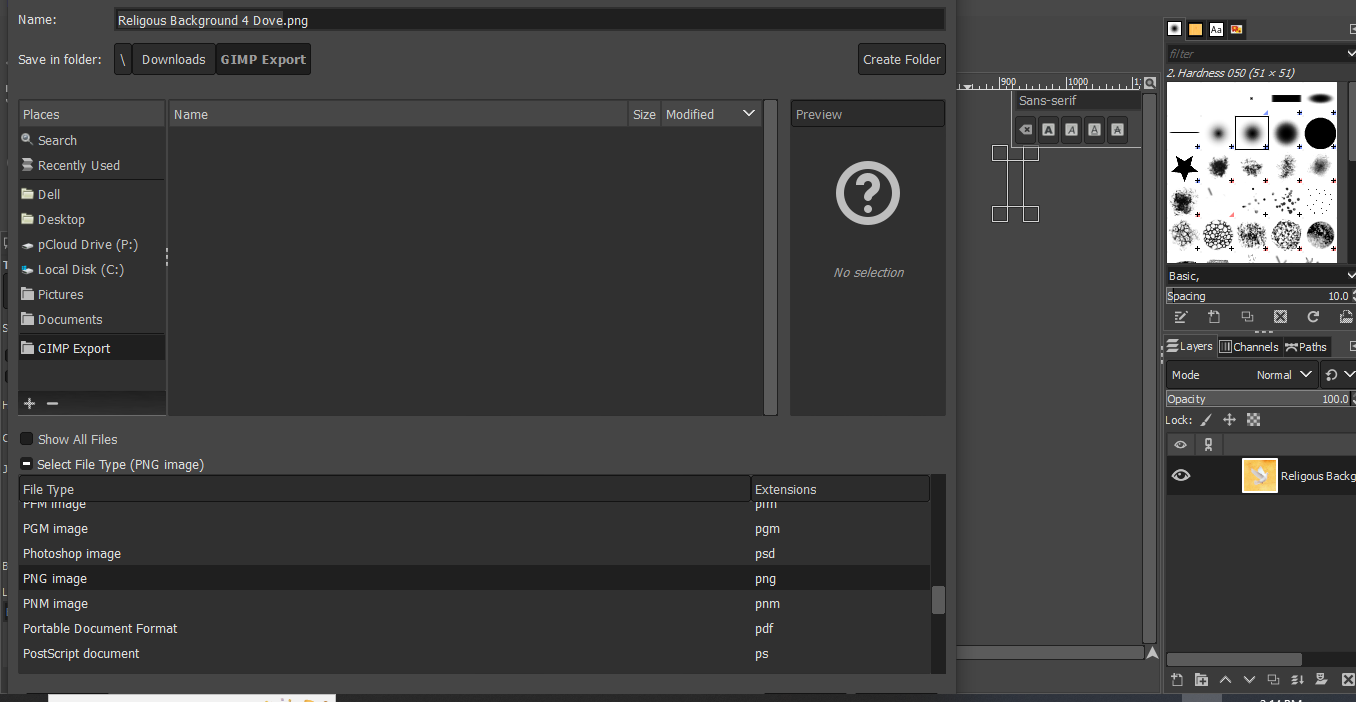Open the Document History tab icon
Viewport: 1356px width, 702px height.
coord(1237,29)
